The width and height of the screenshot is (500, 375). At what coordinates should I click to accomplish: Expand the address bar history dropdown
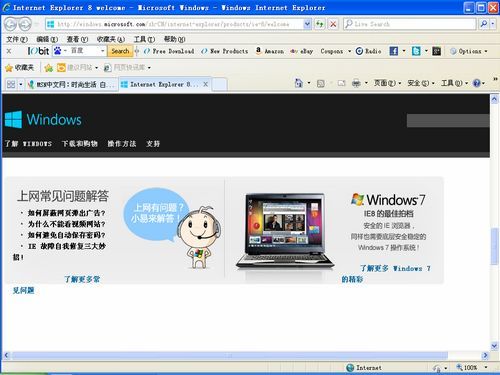click(x=307, y=24)
